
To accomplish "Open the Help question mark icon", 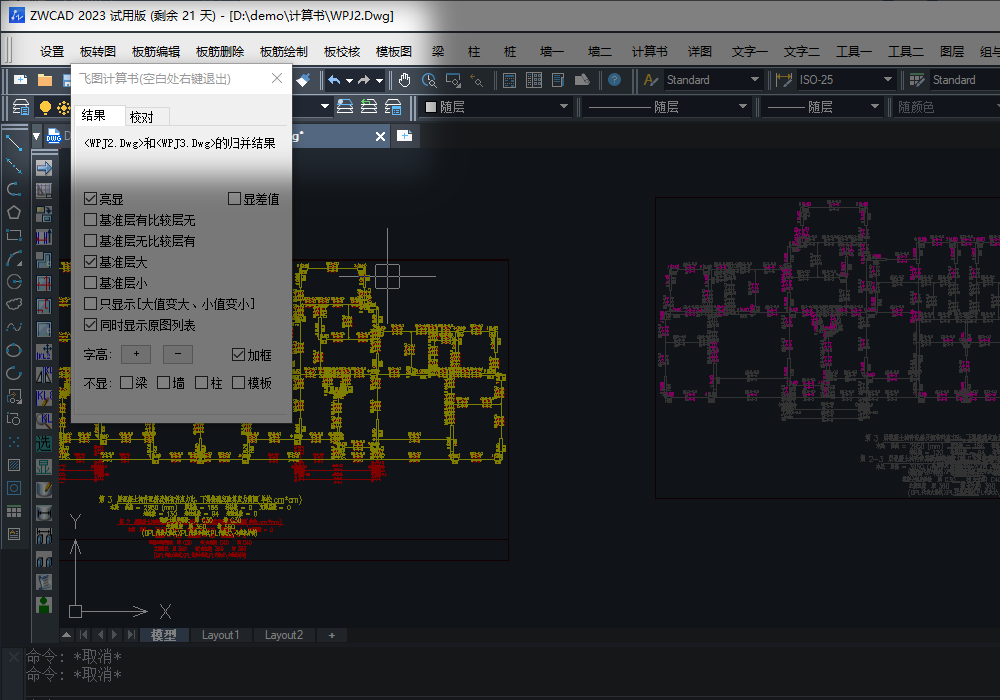I will [614, 80].
